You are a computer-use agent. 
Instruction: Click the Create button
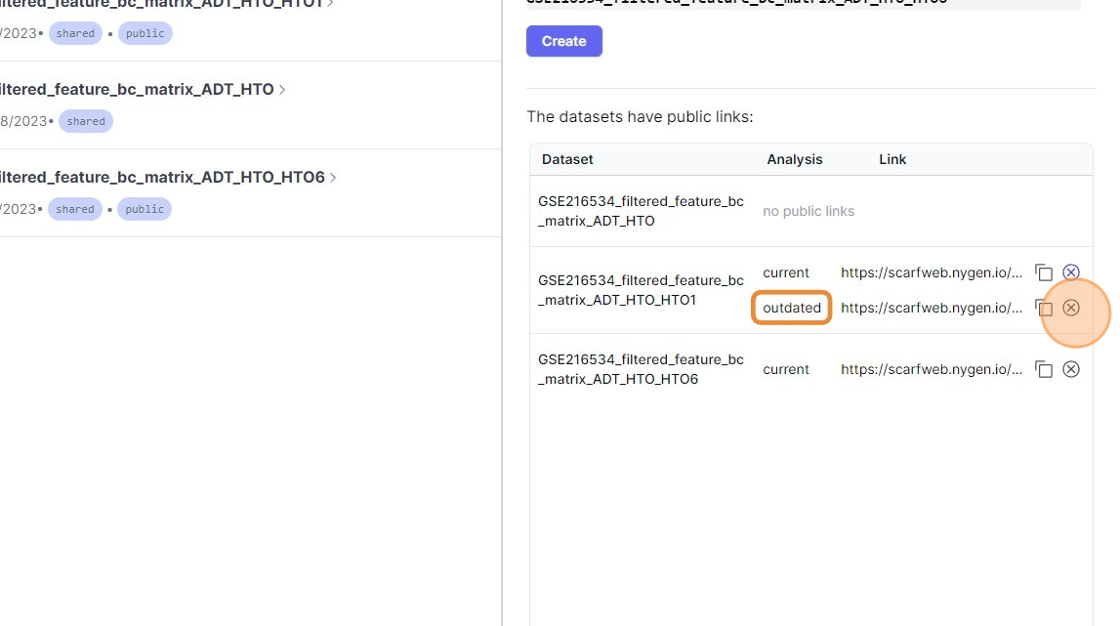tap(564, 41)
